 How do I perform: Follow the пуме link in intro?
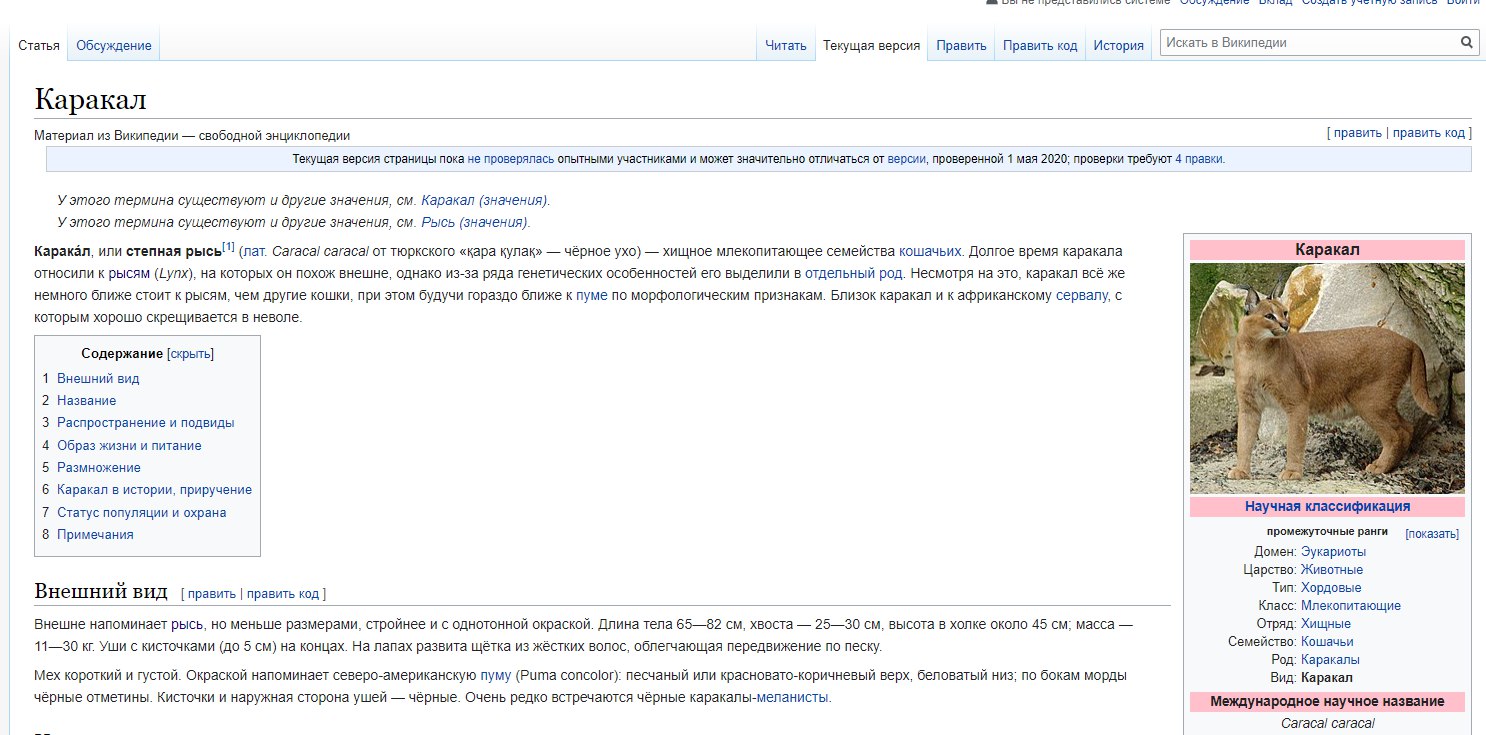coord(591,295)
